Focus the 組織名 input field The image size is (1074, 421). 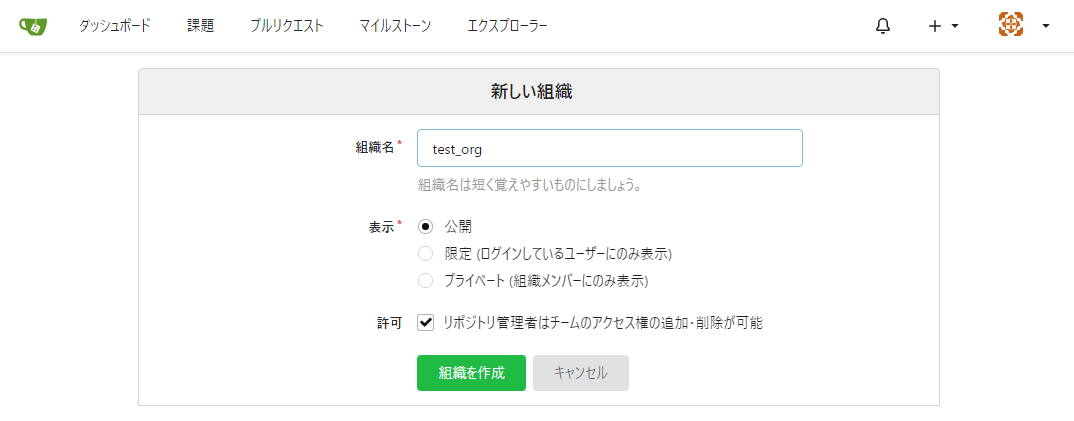pos(609,148)
